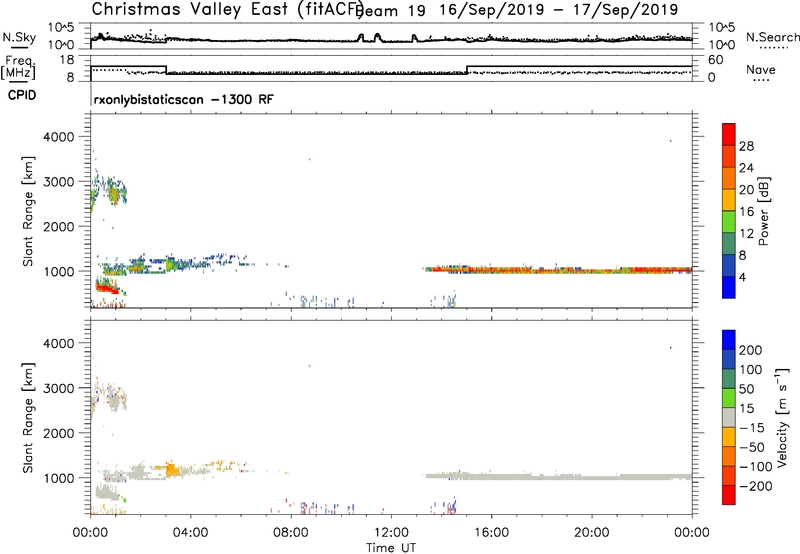Click the high-range power scatter near 3000 km

109,192
